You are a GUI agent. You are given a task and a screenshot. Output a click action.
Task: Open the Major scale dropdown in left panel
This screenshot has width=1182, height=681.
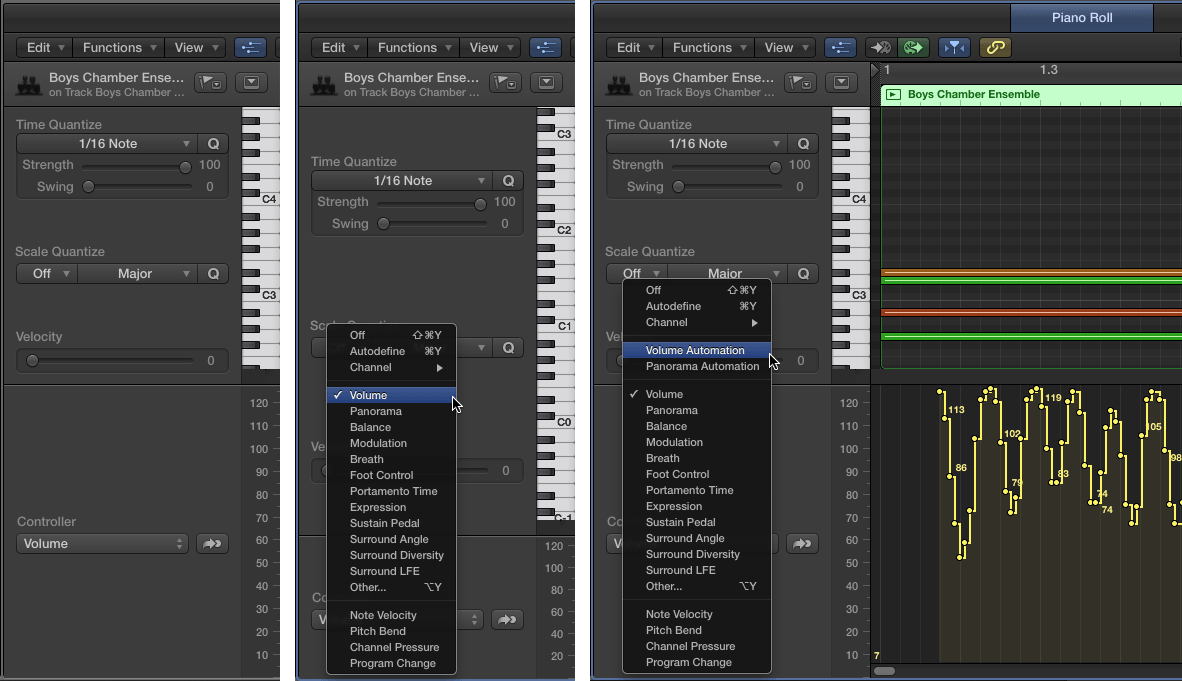[x=138, y=273]
